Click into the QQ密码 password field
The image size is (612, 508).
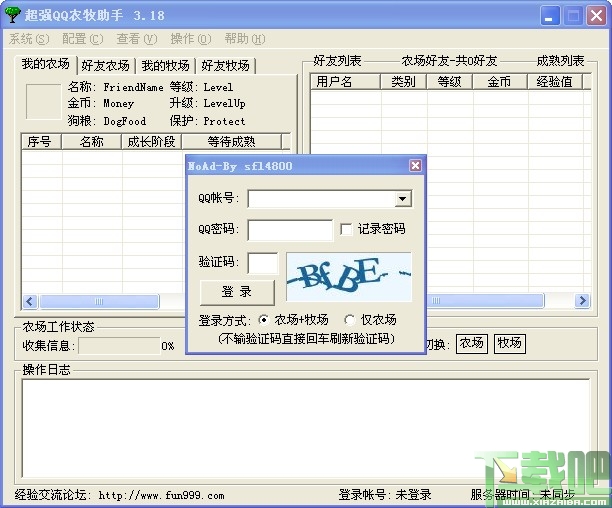point(290,230)
